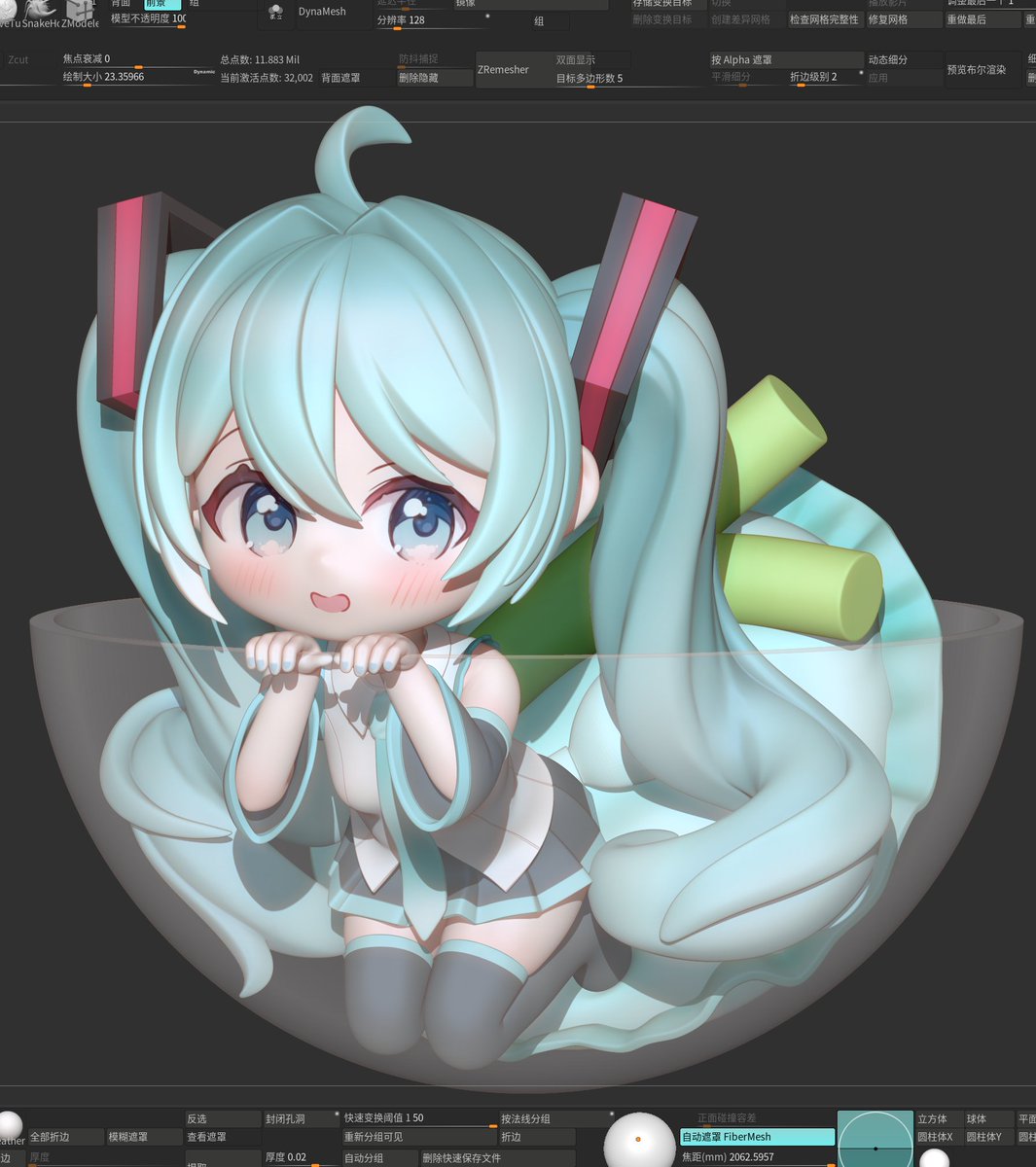This screenshot has height=1167, width=1036.
Task: Select the SnakeHook brush icon
Action: coord(40,13)
